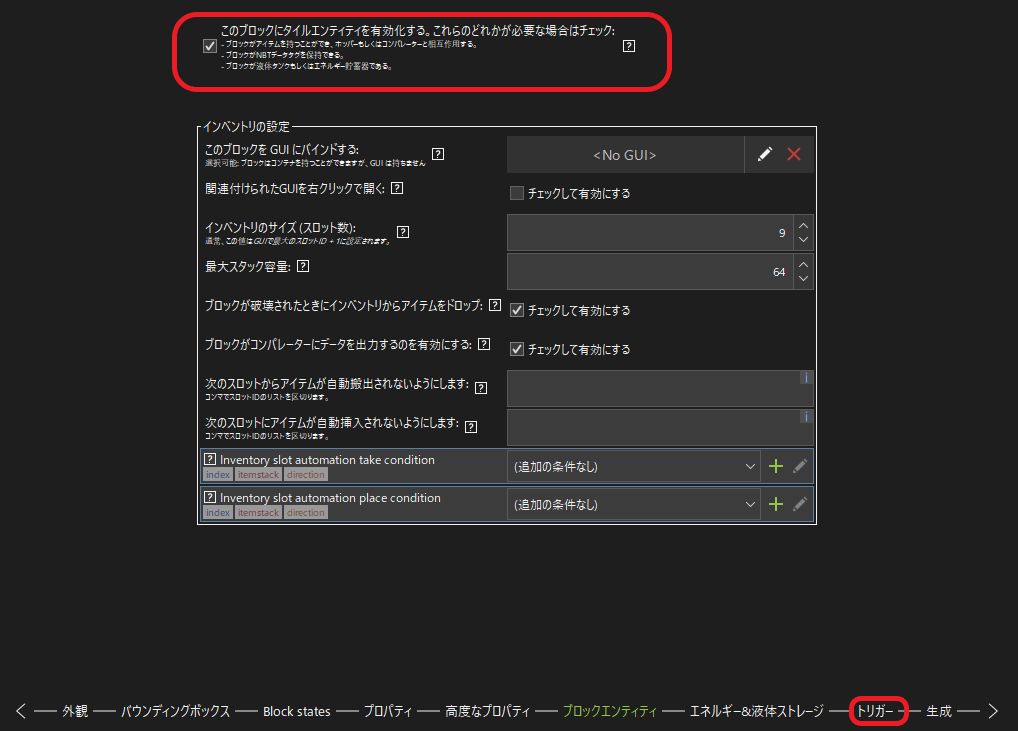Switch to 外観 tab
Screen dimensions: 1018x731
(75, 712)
